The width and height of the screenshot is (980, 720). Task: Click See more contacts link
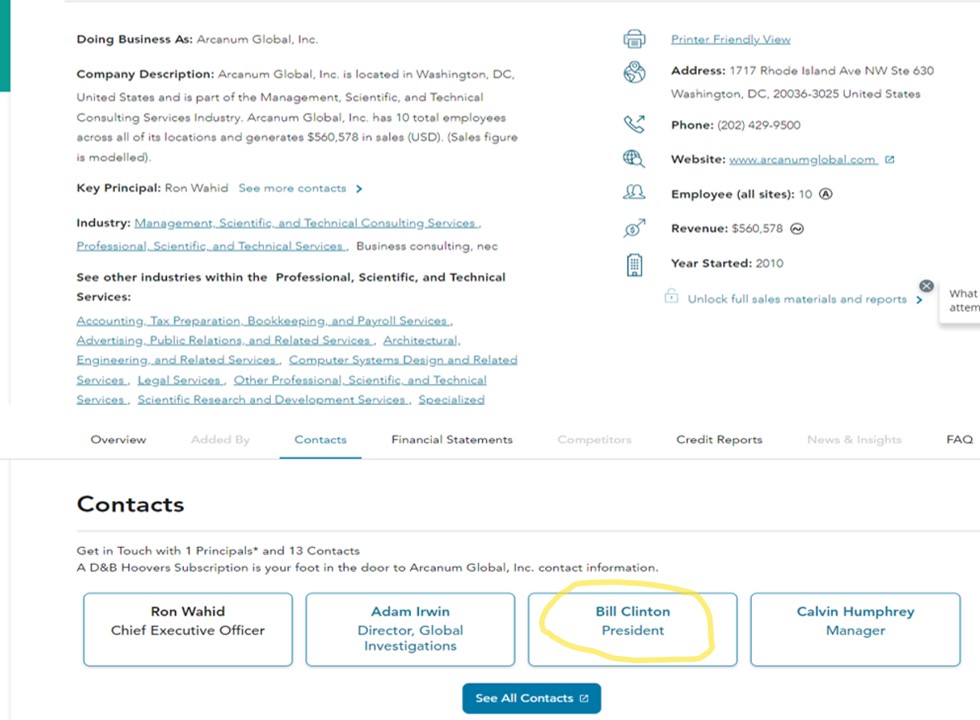pos(292,188)
